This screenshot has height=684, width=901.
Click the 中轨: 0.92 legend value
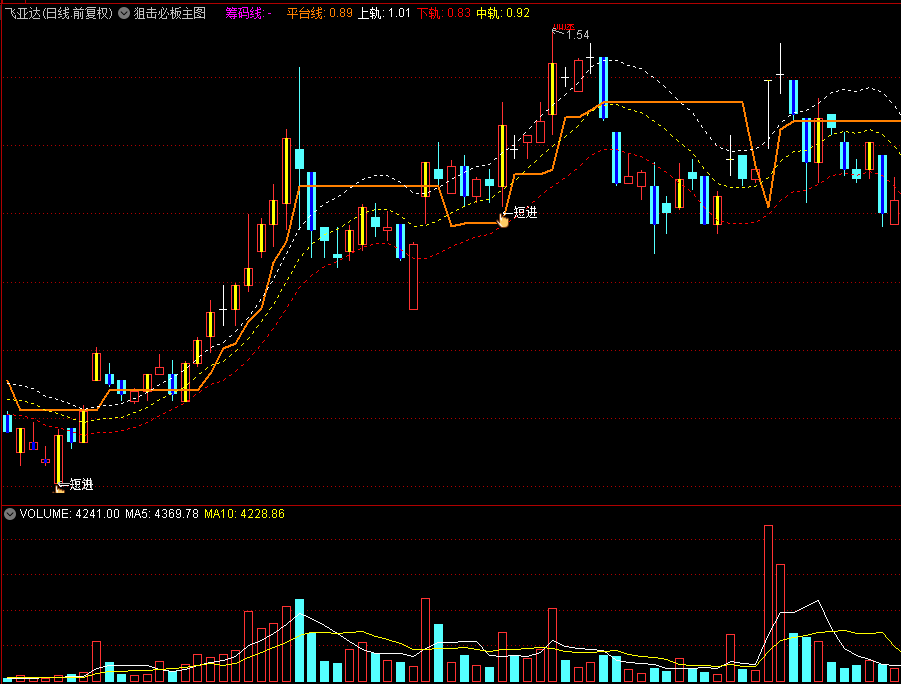click(x=503, y=13)
